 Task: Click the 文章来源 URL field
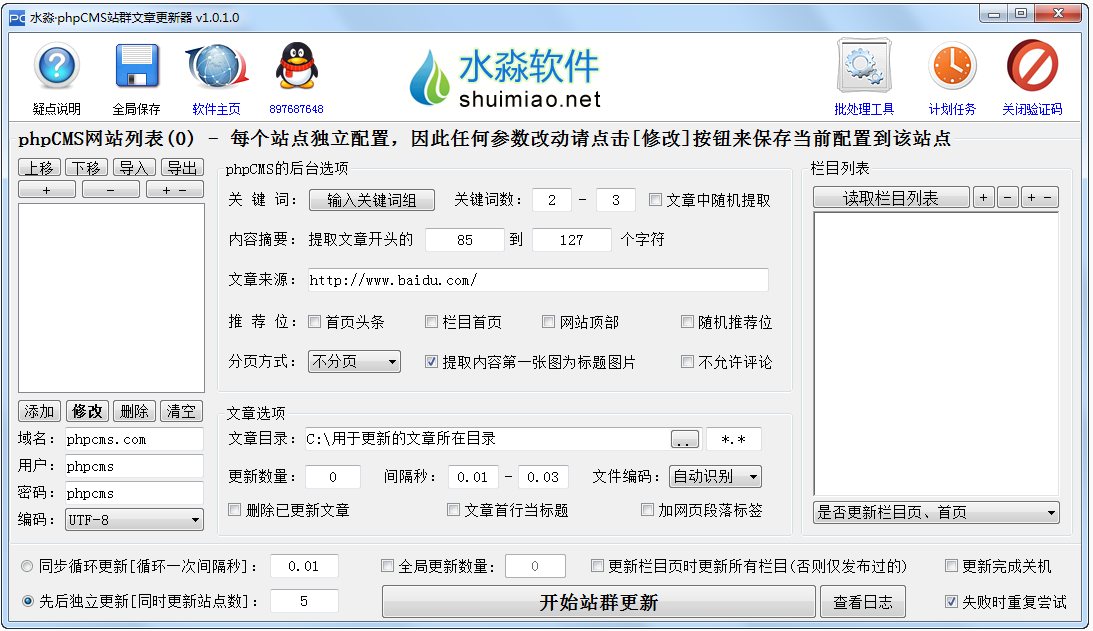pyautogui.click(x=538, y=280)
